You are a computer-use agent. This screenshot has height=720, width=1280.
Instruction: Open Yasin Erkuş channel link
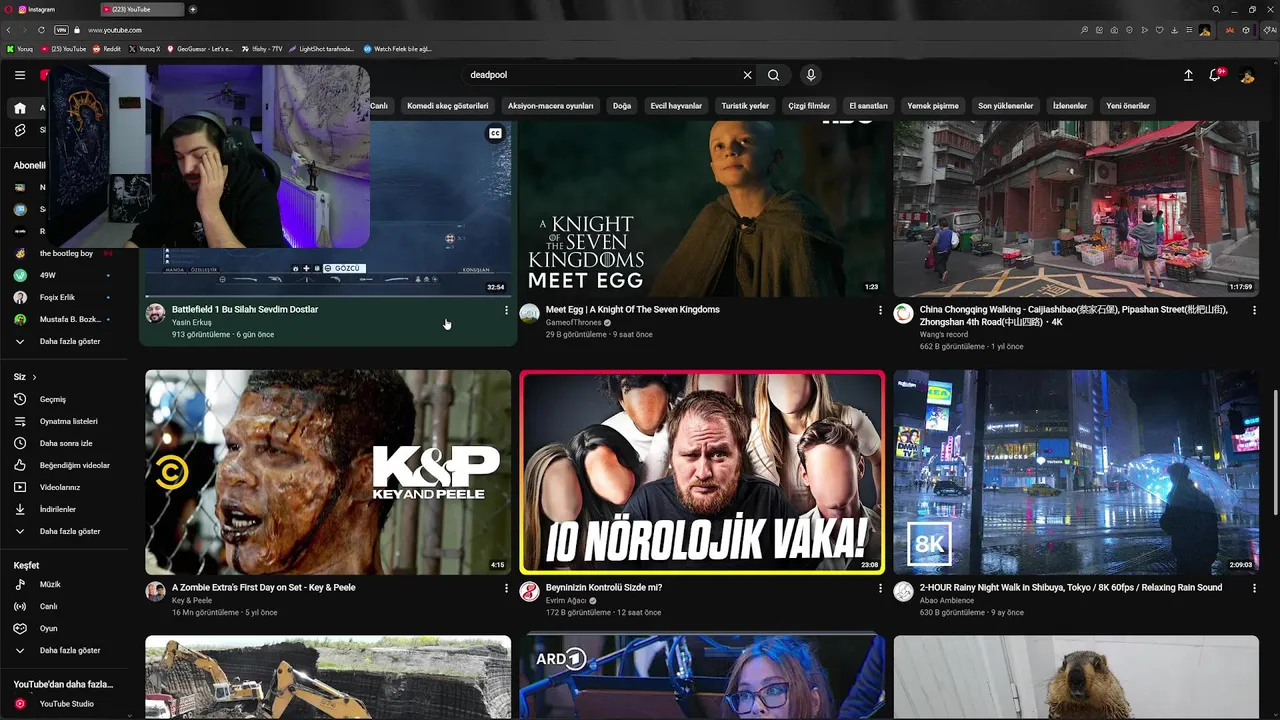pos(192,323)
